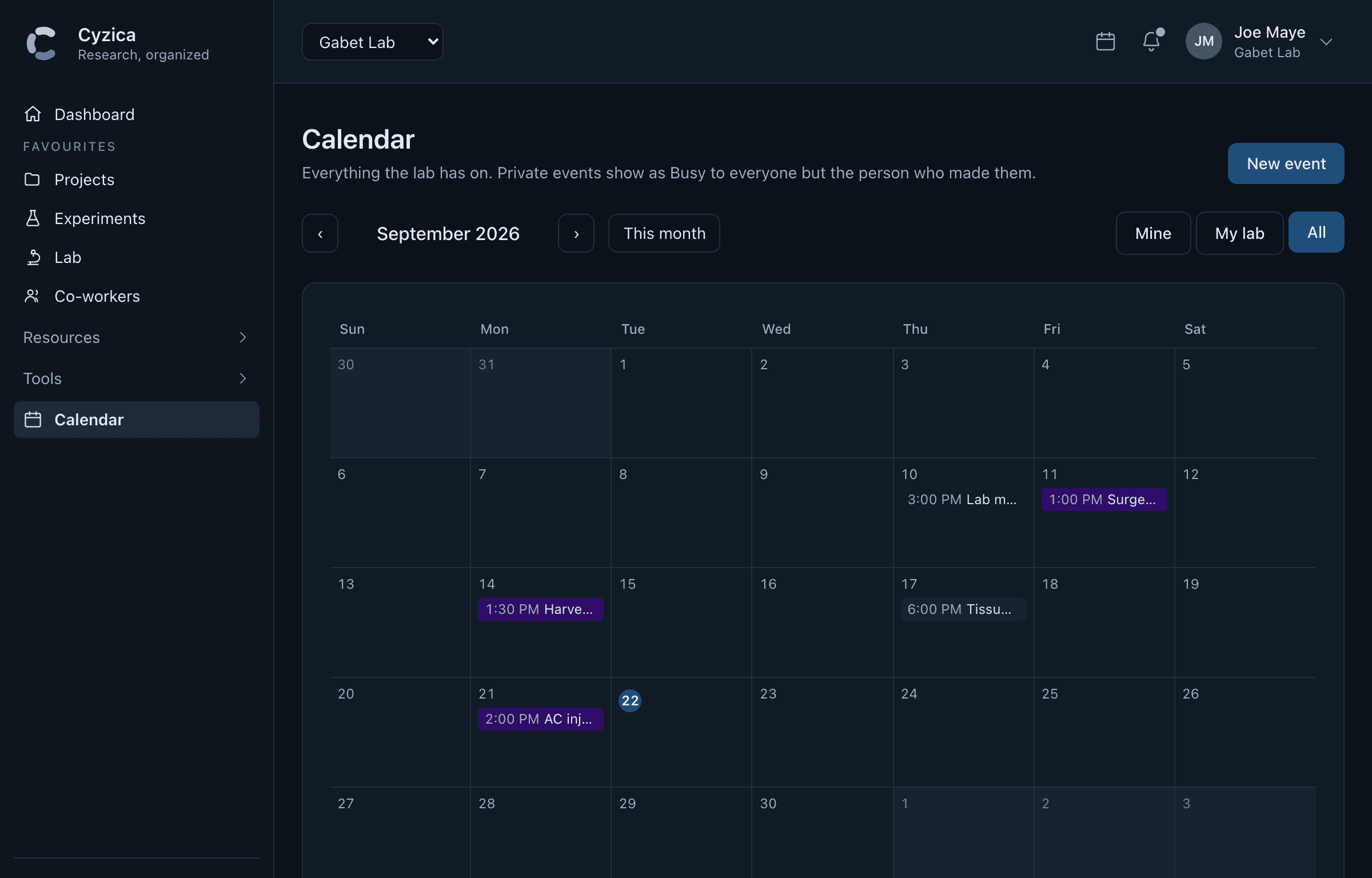Open the 2:00 PM AC inj... event

[540, 719]
